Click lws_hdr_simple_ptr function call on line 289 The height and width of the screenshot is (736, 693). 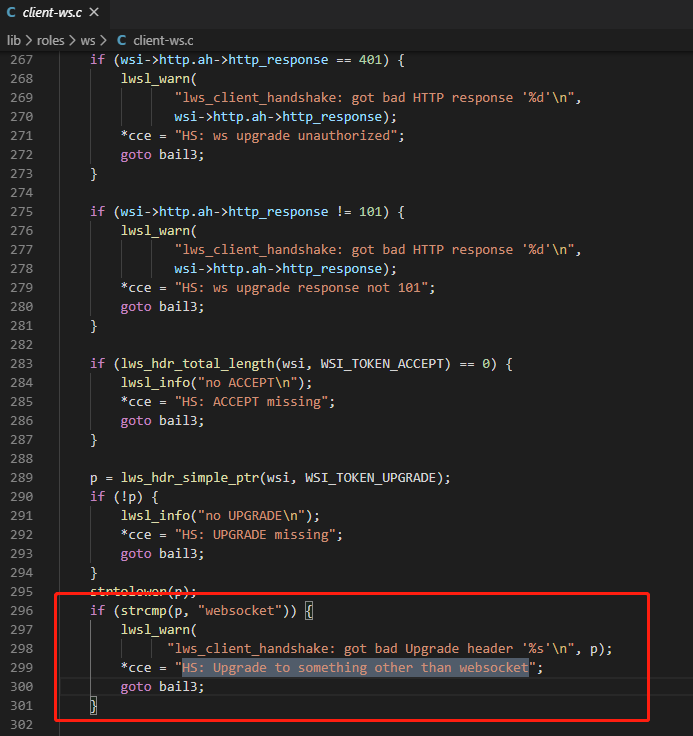click(x=190, y=478)
